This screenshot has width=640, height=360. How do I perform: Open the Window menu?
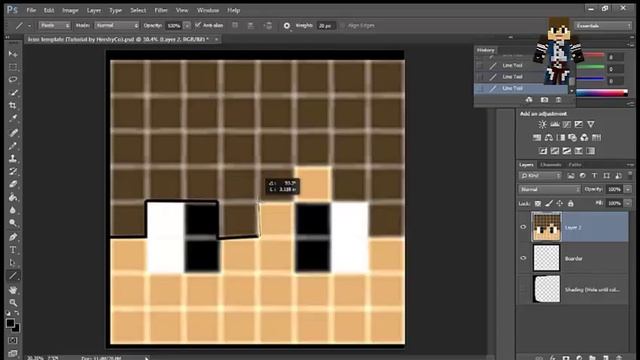(208, 10)
